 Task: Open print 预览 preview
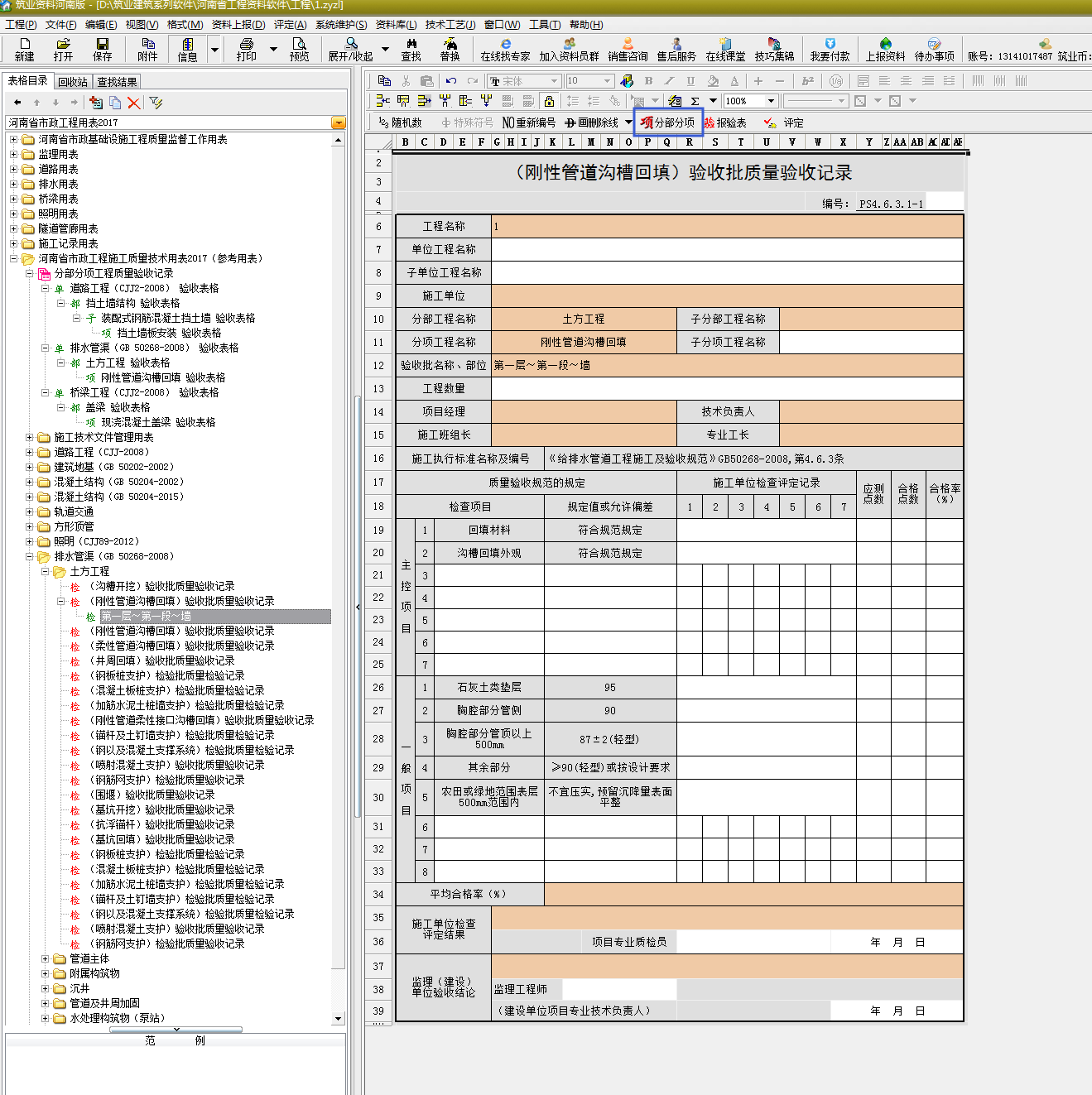click(x=300, y=50)
